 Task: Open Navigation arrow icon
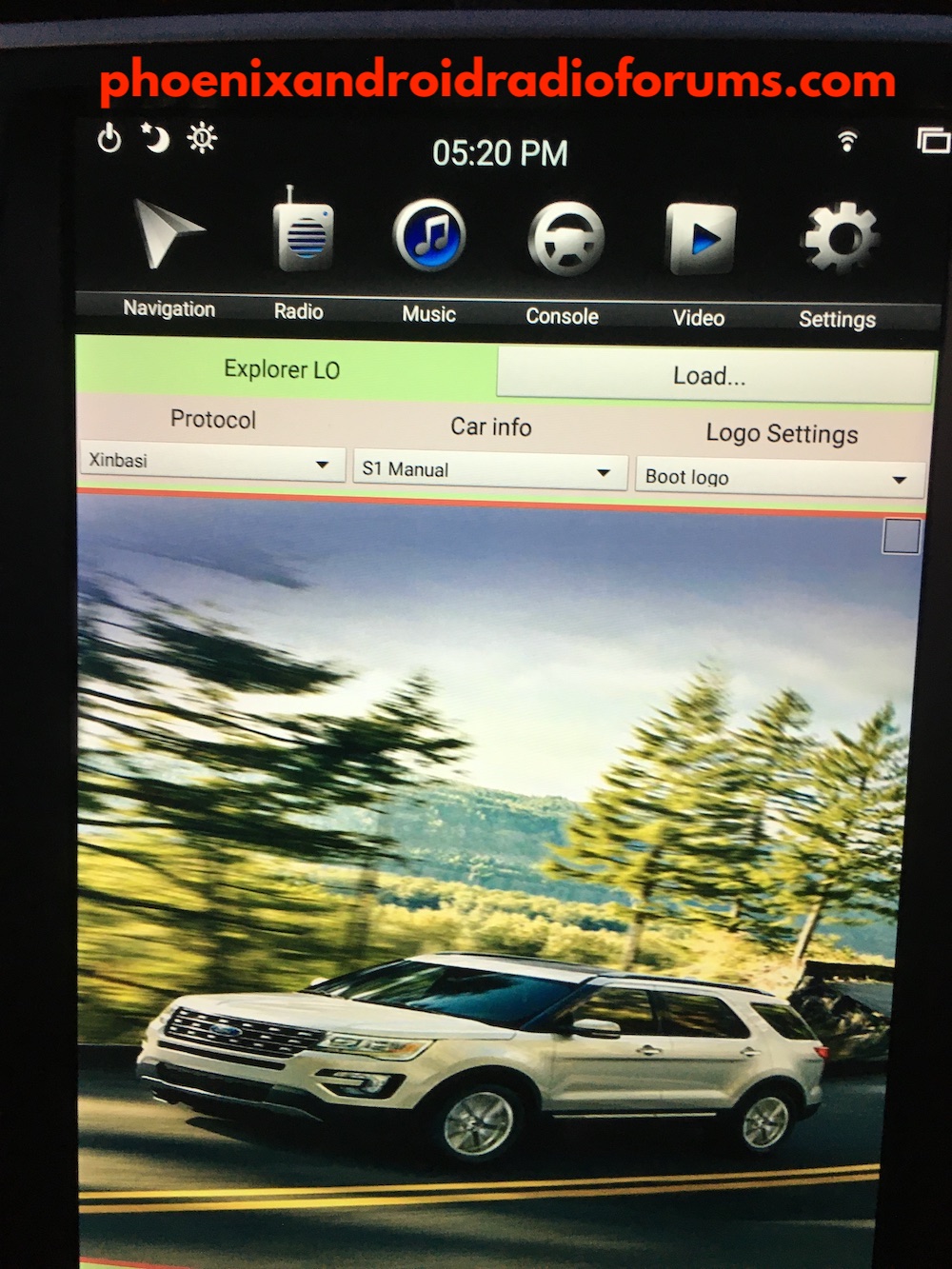pyautogui.click(x=167, y=231)
